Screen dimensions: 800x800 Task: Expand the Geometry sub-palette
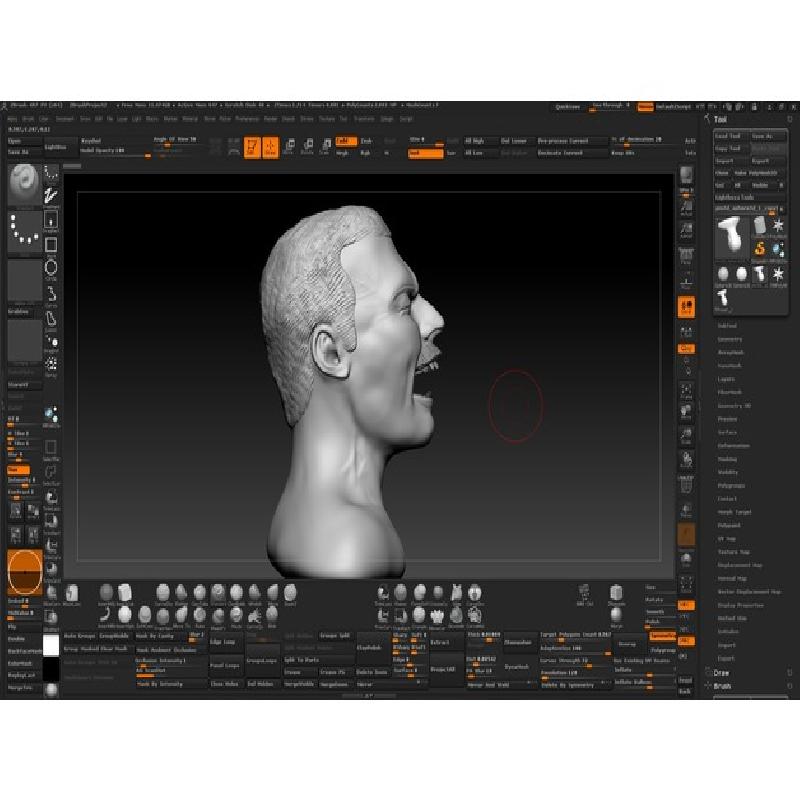pos(730,339)
